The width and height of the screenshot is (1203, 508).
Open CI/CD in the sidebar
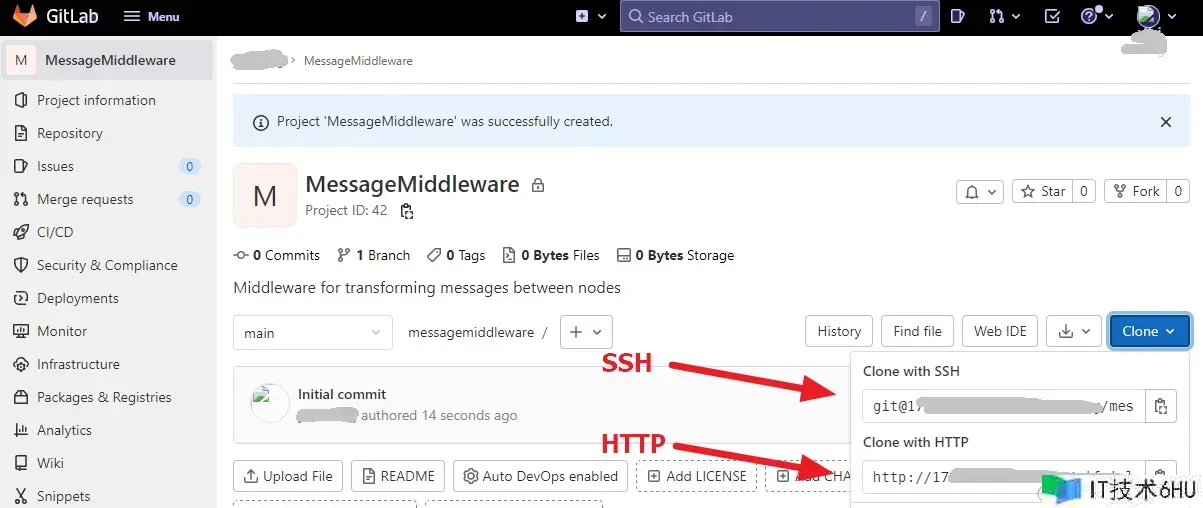(55, 232)
